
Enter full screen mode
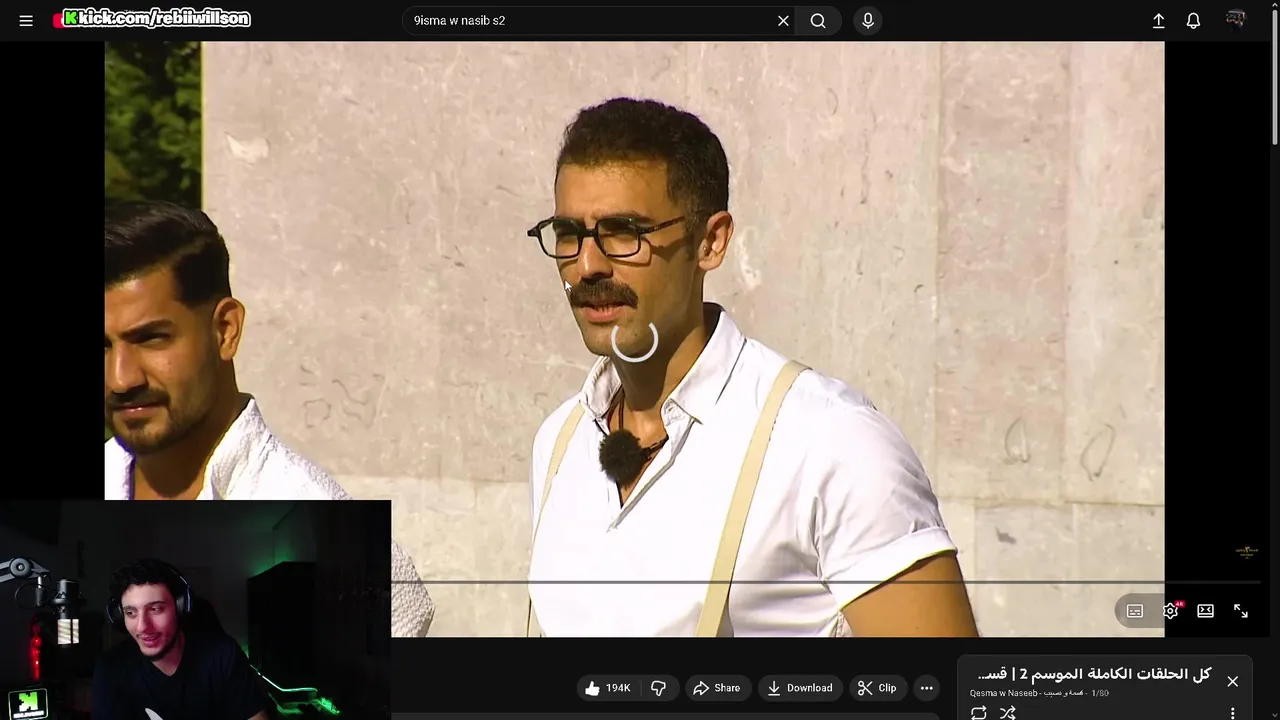click(1240, 611)
